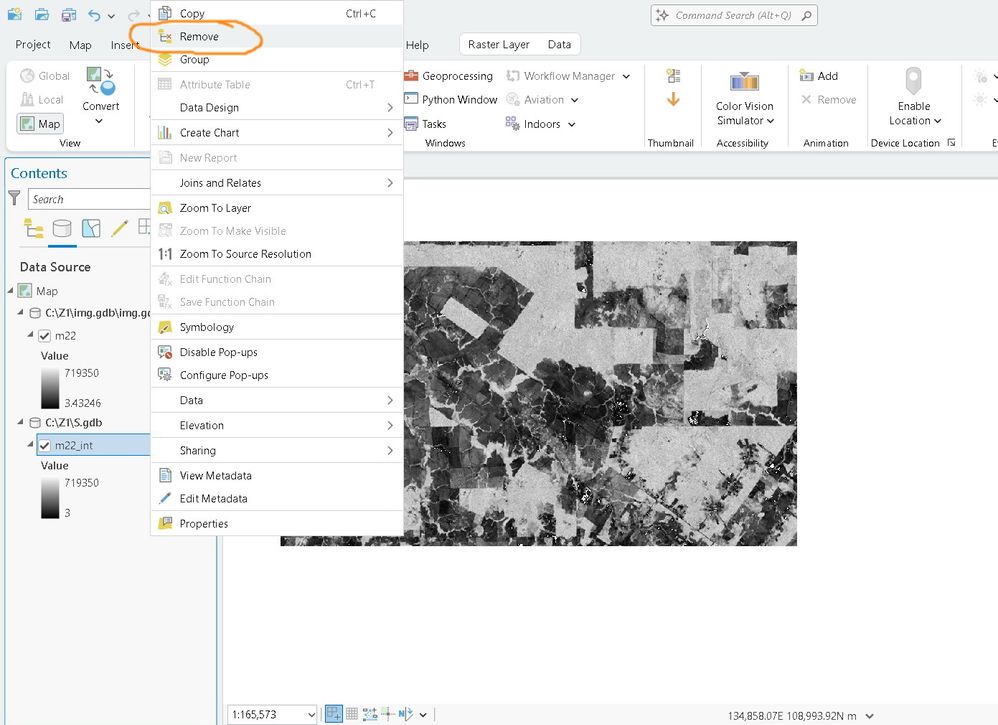
Task: Open the Project ribbon tab
Action: point(32,45)
